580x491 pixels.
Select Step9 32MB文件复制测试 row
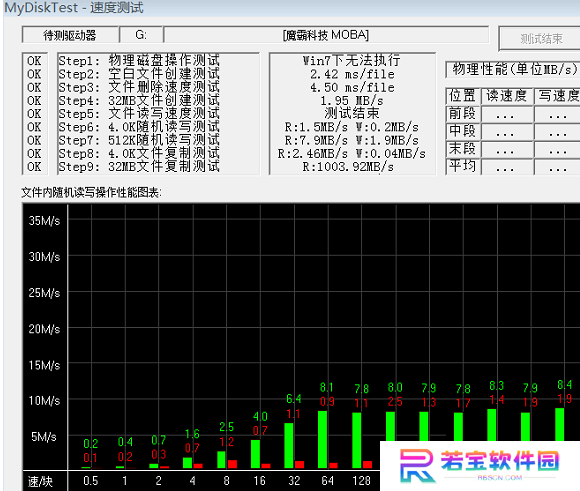coord(139,167)
